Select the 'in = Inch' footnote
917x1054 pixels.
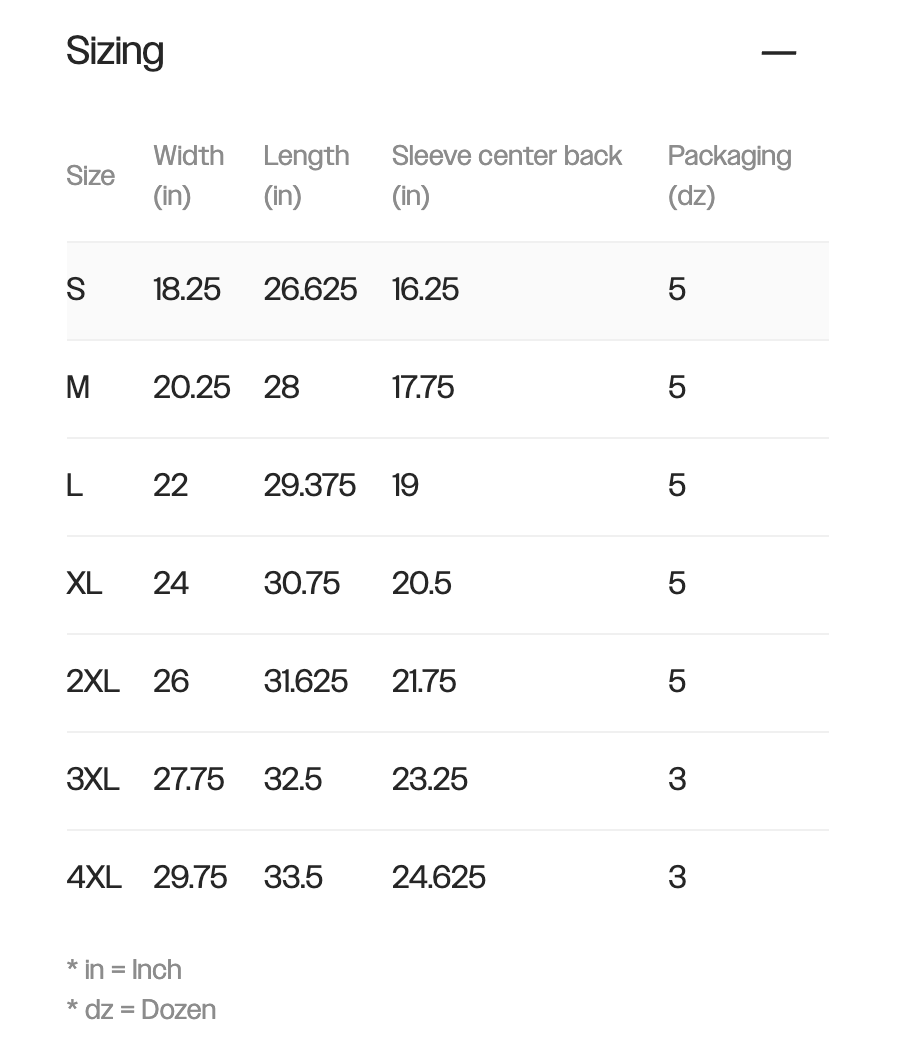click(x=124, y=970)
